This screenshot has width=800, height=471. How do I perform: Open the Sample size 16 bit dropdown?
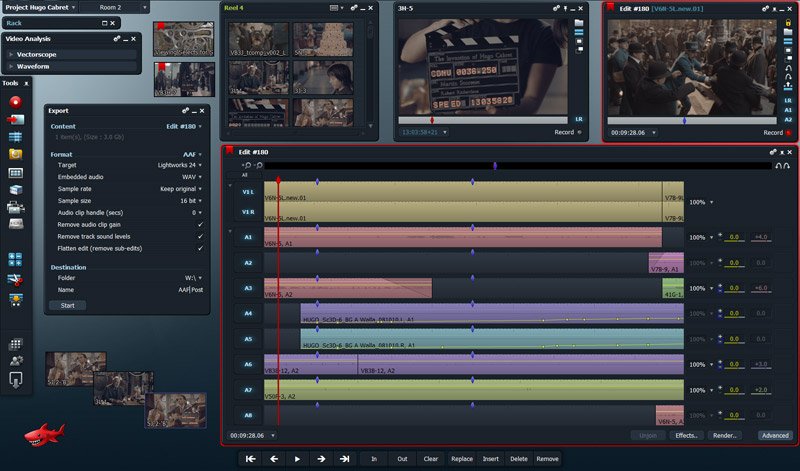click(190, 200)
